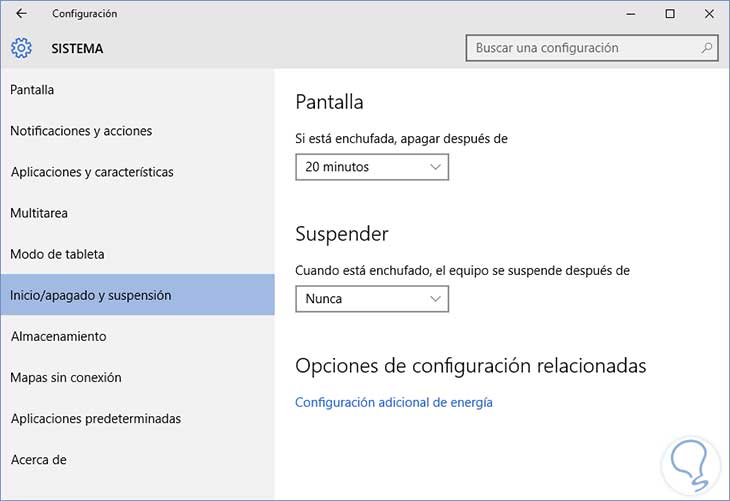Image resolution: width=730 pixels, height=501 pixels.
Task: Select Acerca de in sidebar
Action: coord(38,460)
